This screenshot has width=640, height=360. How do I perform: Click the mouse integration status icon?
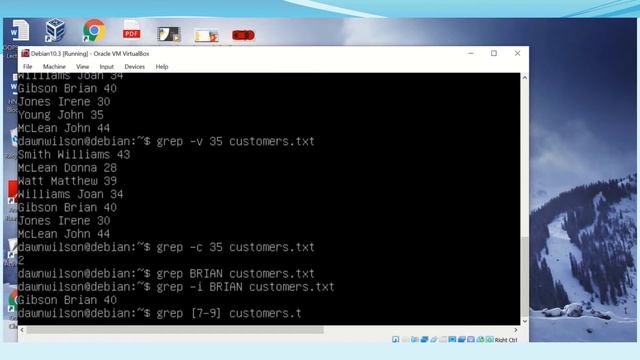(x=480, y=340)
